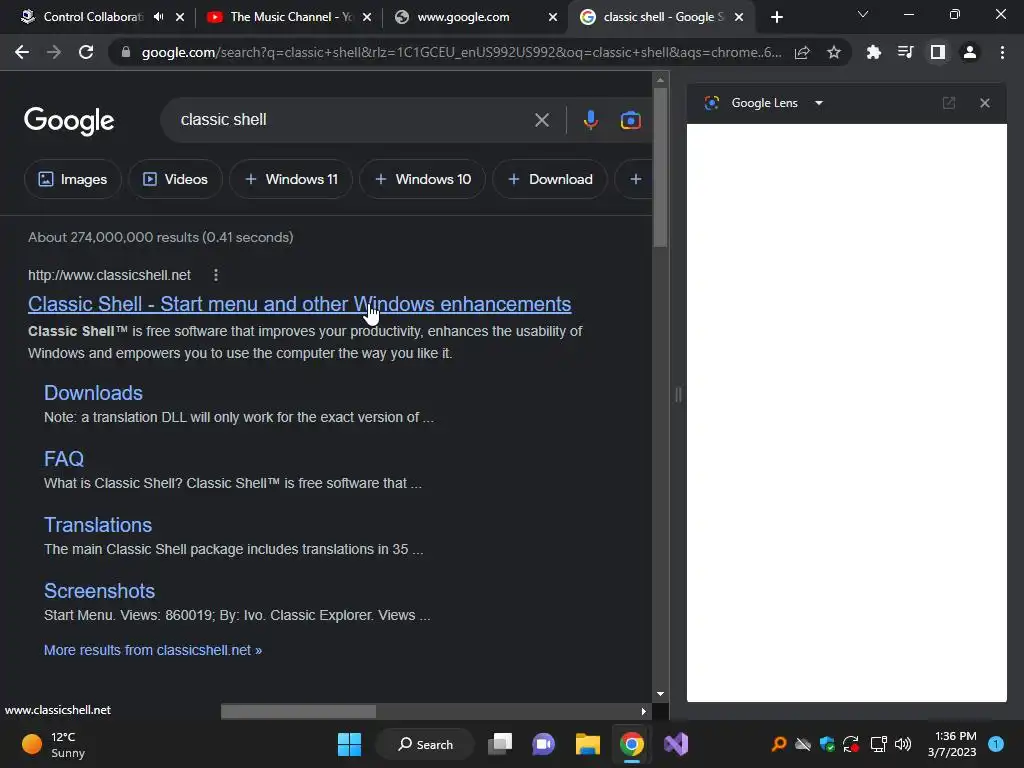Open the weather widget showing 12°C Sunny
The height and width of the screenshot is (768, 1024).
pos(54,744)
